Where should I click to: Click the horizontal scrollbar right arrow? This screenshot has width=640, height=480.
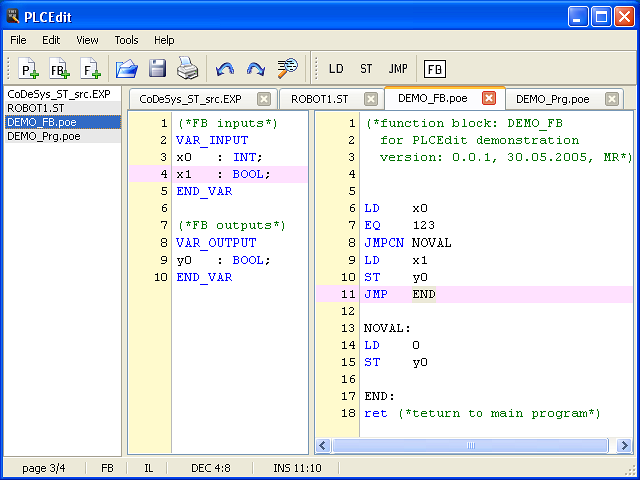pyautogui.click(x=624, y=445)
